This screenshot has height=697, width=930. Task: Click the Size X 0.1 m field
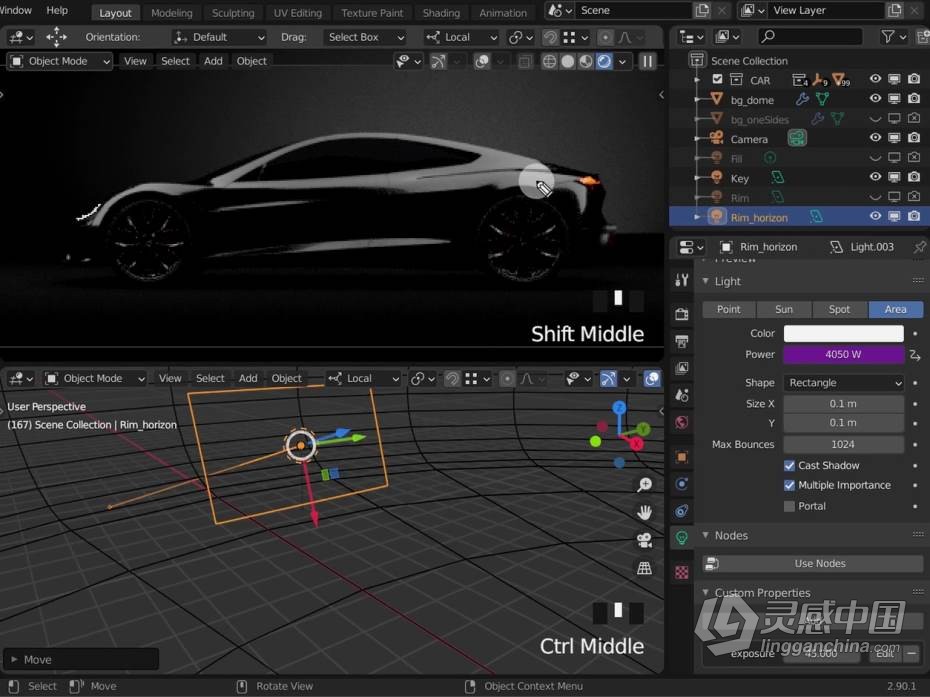click(x=843, y=404)
